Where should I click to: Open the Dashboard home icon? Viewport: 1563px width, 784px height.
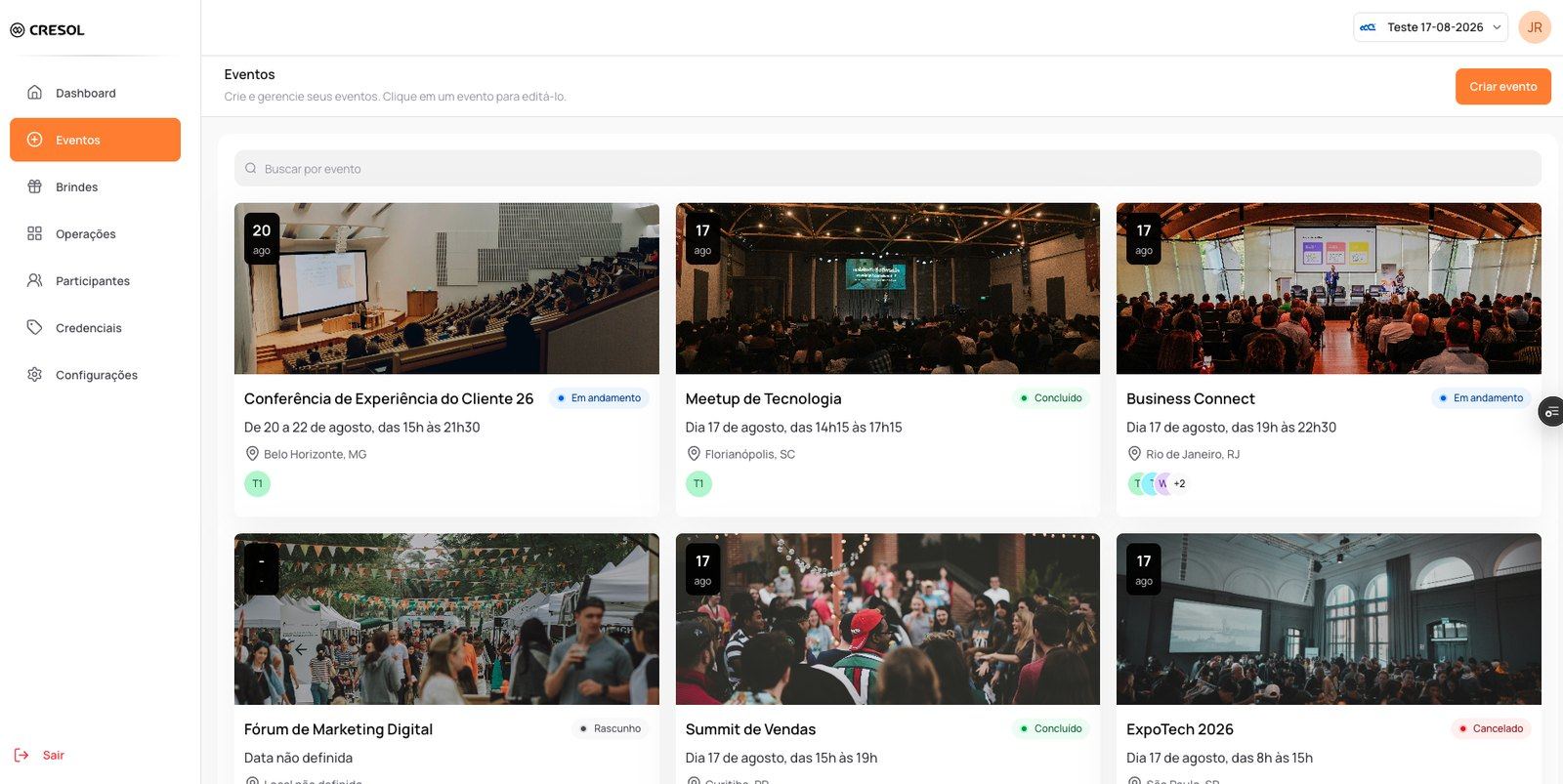(34, 93)
